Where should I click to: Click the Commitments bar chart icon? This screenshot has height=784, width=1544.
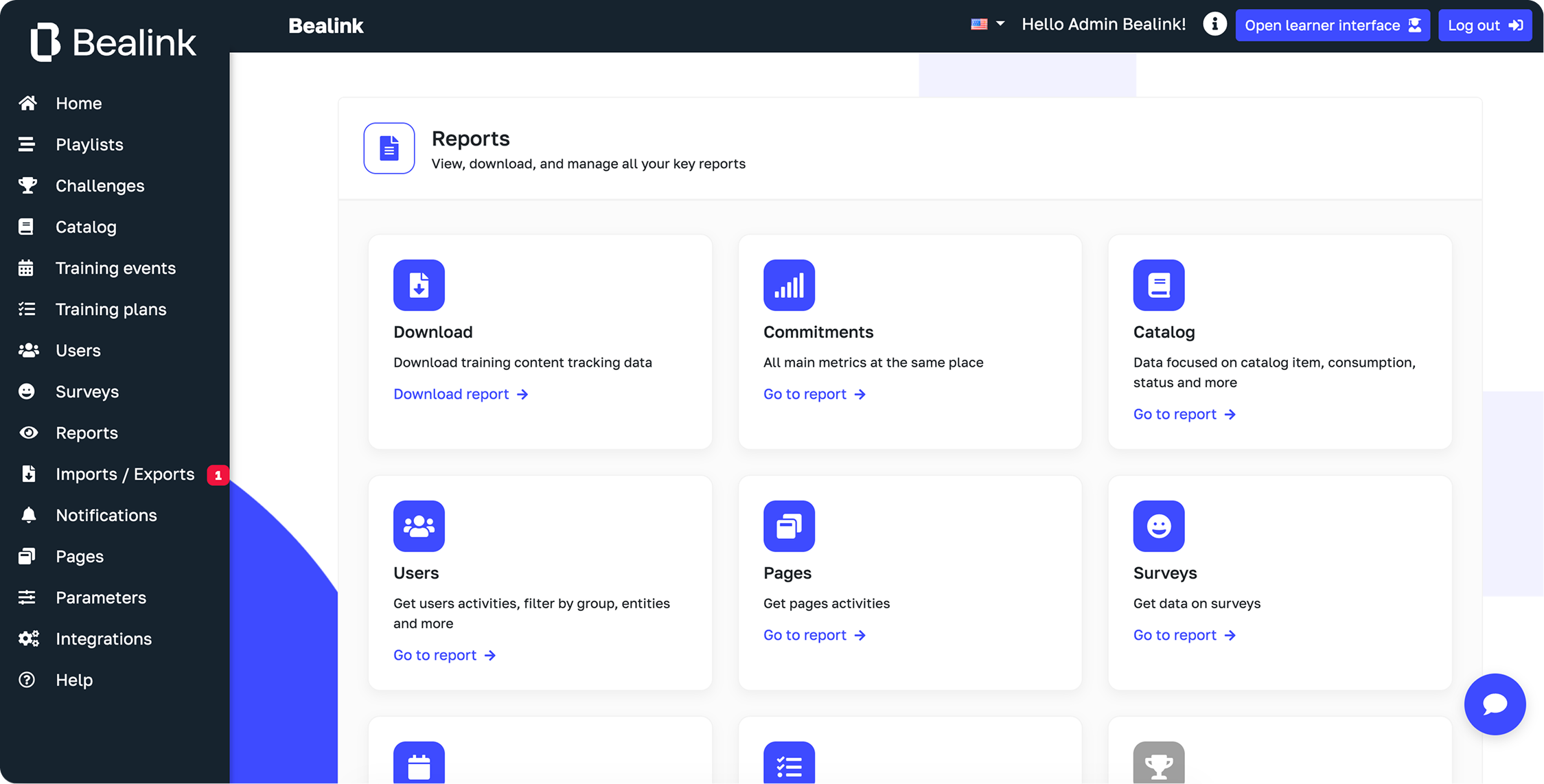coord(789,285)
